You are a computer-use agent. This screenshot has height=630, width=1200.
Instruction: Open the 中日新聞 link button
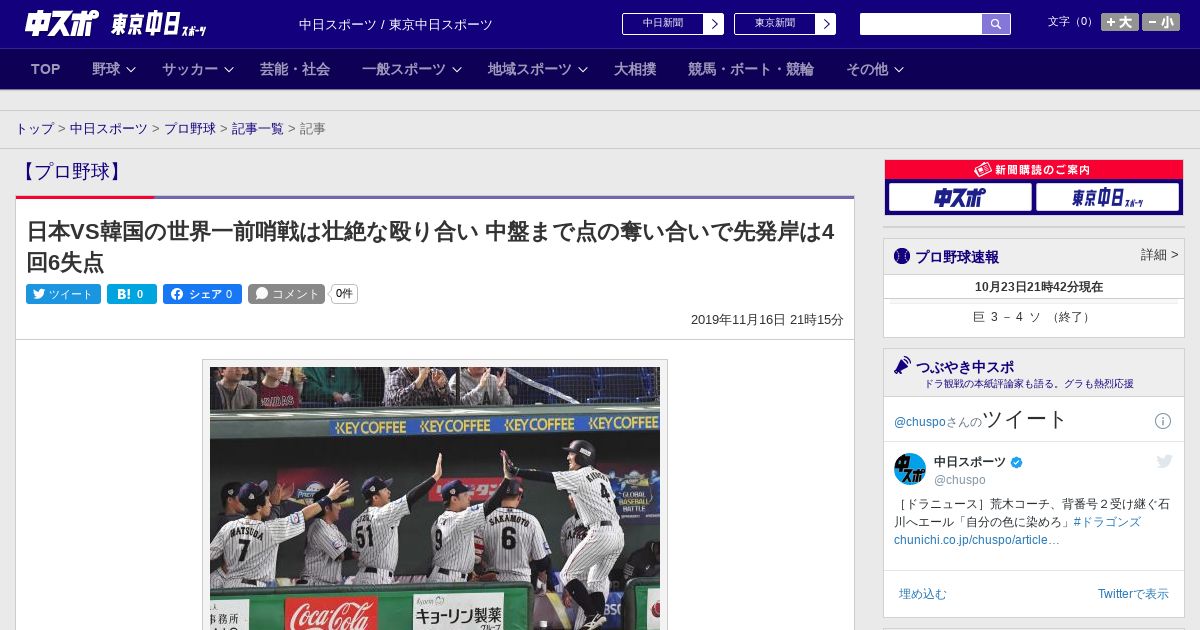click(x=663, y=24)
